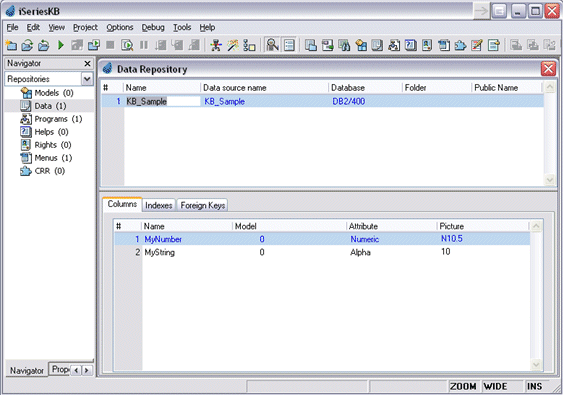Open the Help menu
This screenshot has height=395, width=563.
[207, 27]
